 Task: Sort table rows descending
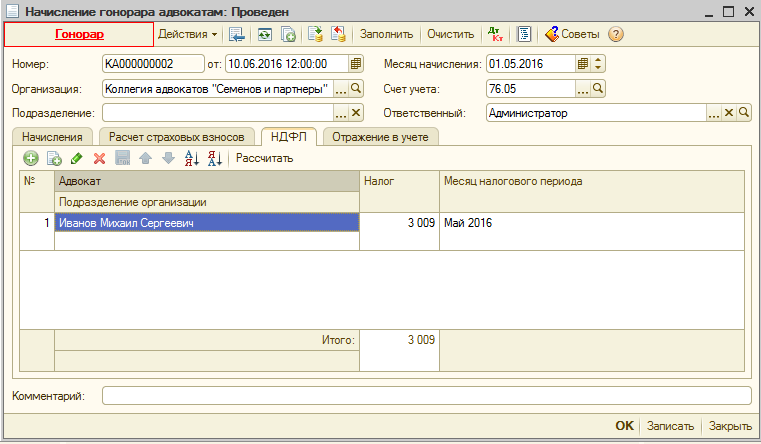coord(214,158)
